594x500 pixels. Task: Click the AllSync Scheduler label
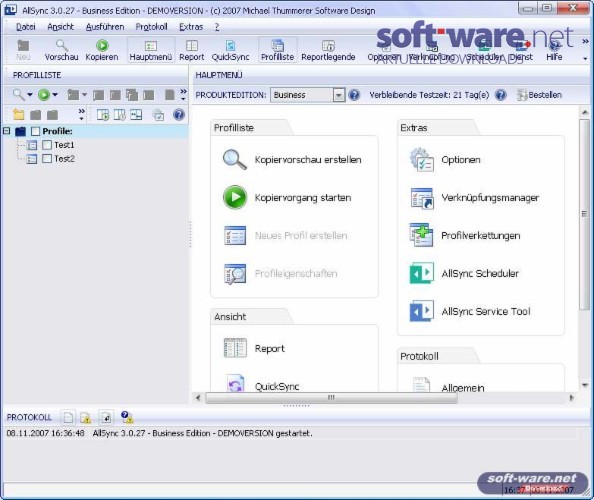pos(480,273)
